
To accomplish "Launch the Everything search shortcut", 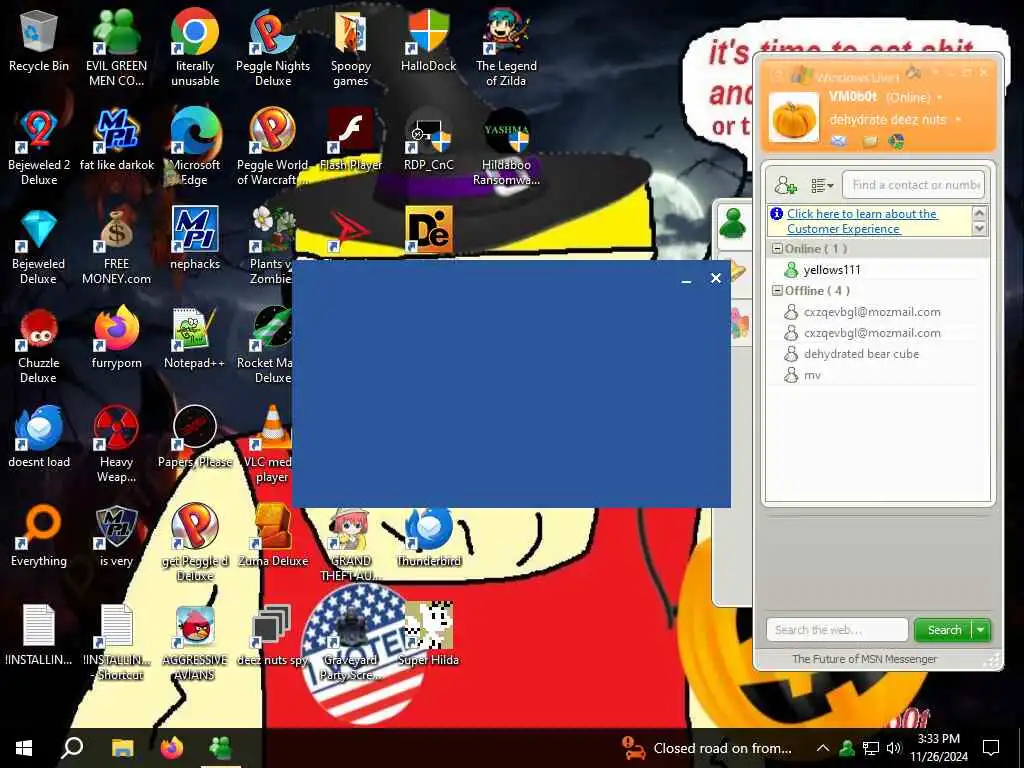I will (x=39, y=537).
